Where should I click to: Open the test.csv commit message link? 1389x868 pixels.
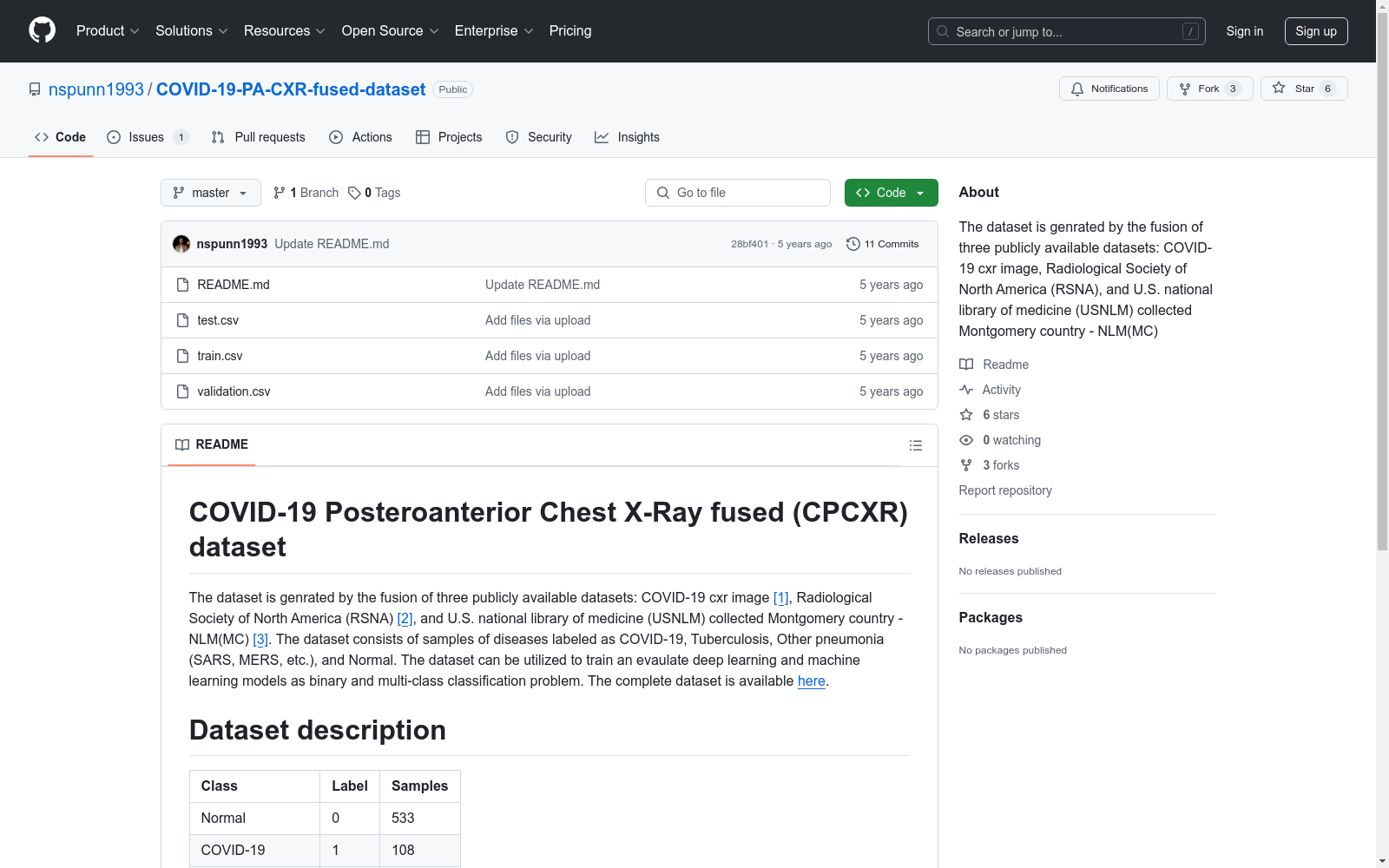(537, 320)
